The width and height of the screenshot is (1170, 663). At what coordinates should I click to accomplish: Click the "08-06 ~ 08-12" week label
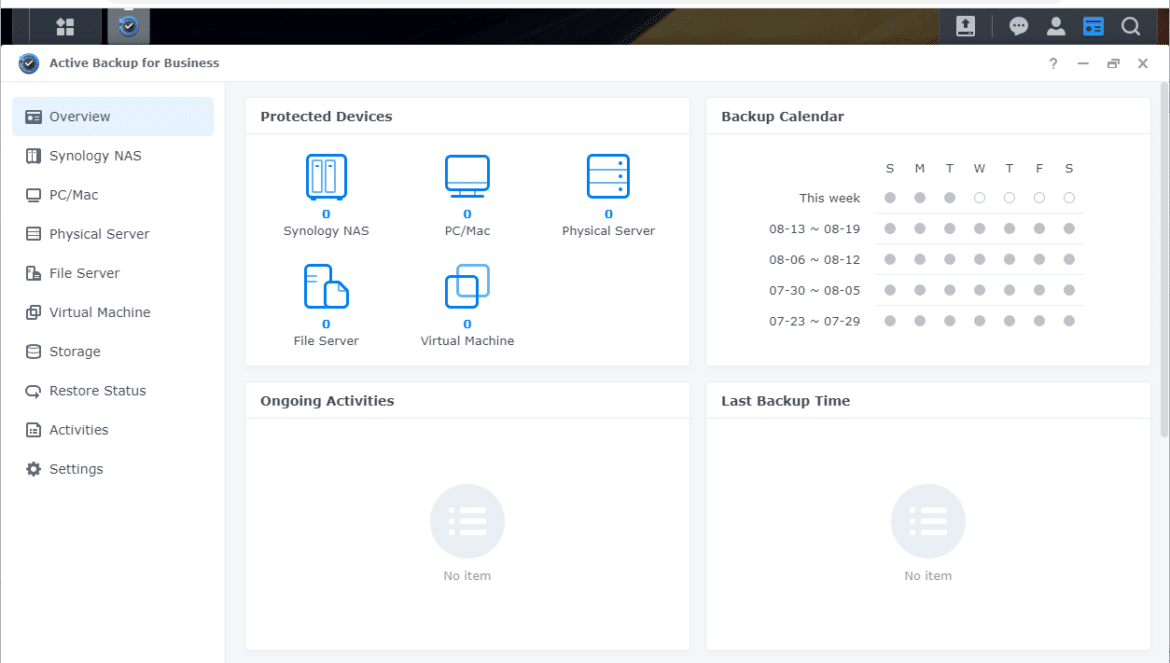815,260
